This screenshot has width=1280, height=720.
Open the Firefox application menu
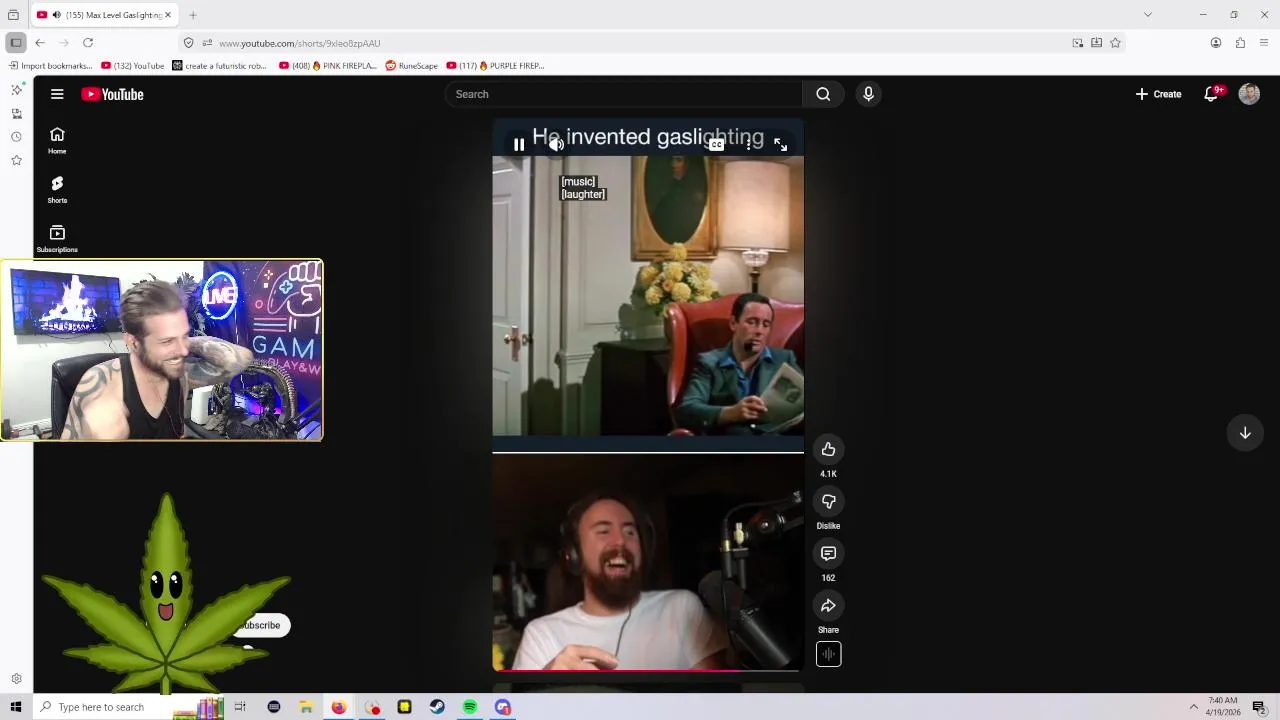click(1264, 43)
